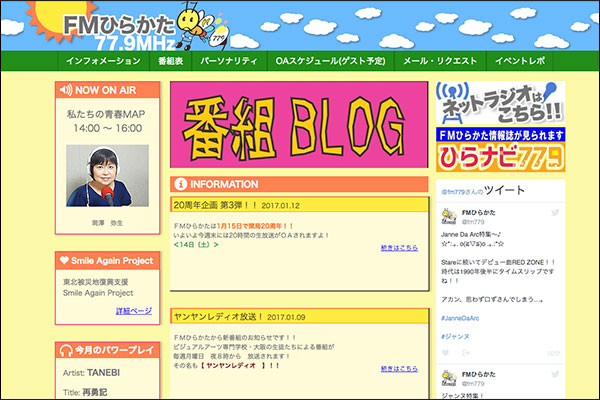Open the 番組表 menu item
The height and width of the screenshot is (400, 600).
173,61
